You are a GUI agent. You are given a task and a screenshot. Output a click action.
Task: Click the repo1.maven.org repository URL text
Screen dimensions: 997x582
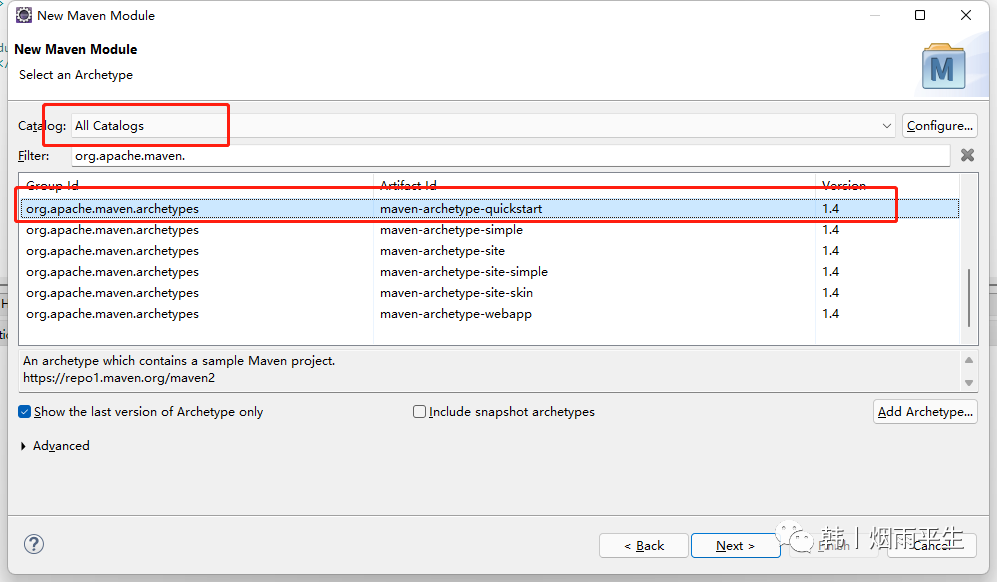(x=119, y=378)
